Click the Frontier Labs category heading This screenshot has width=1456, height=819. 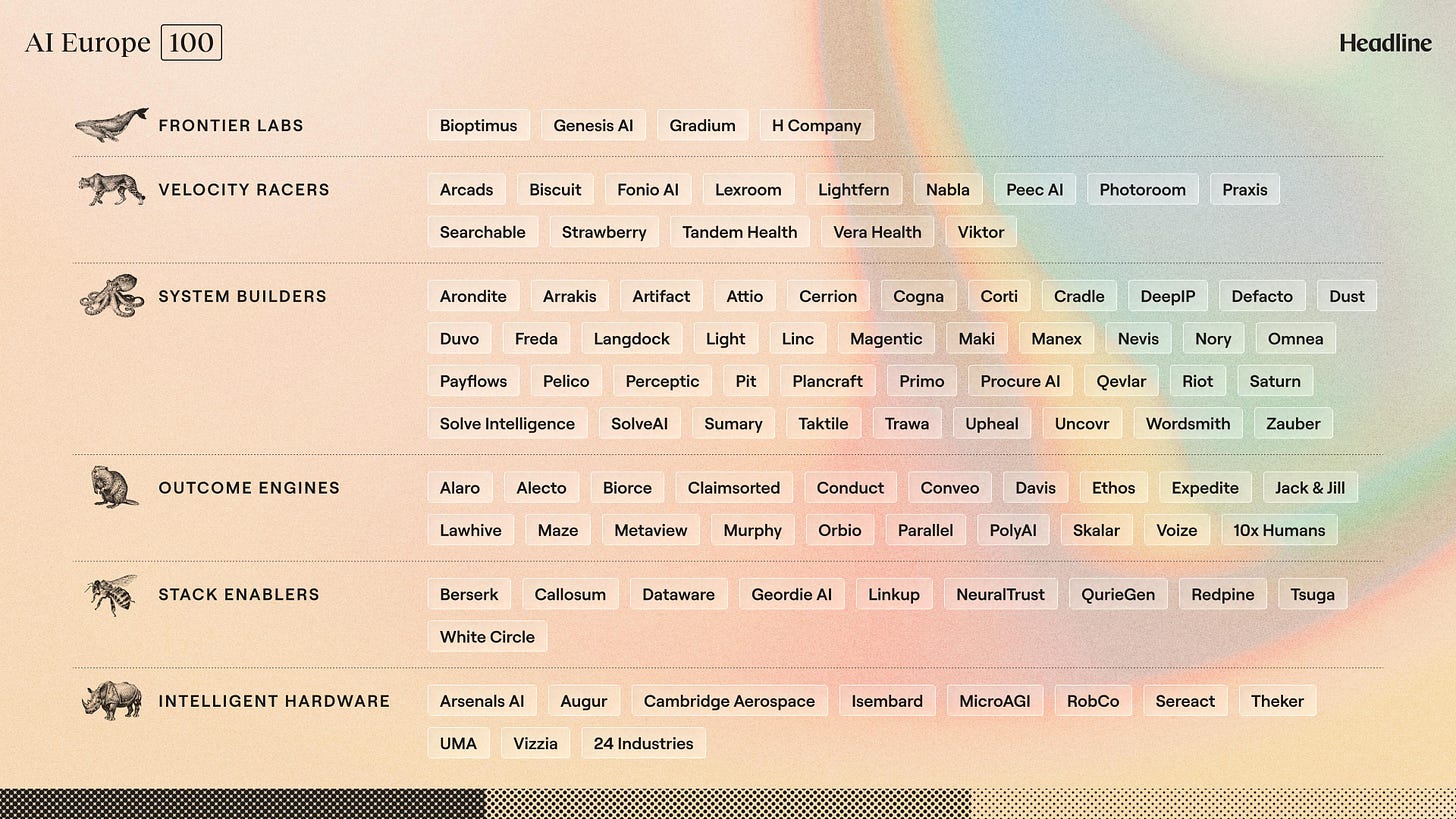[231, 126]
